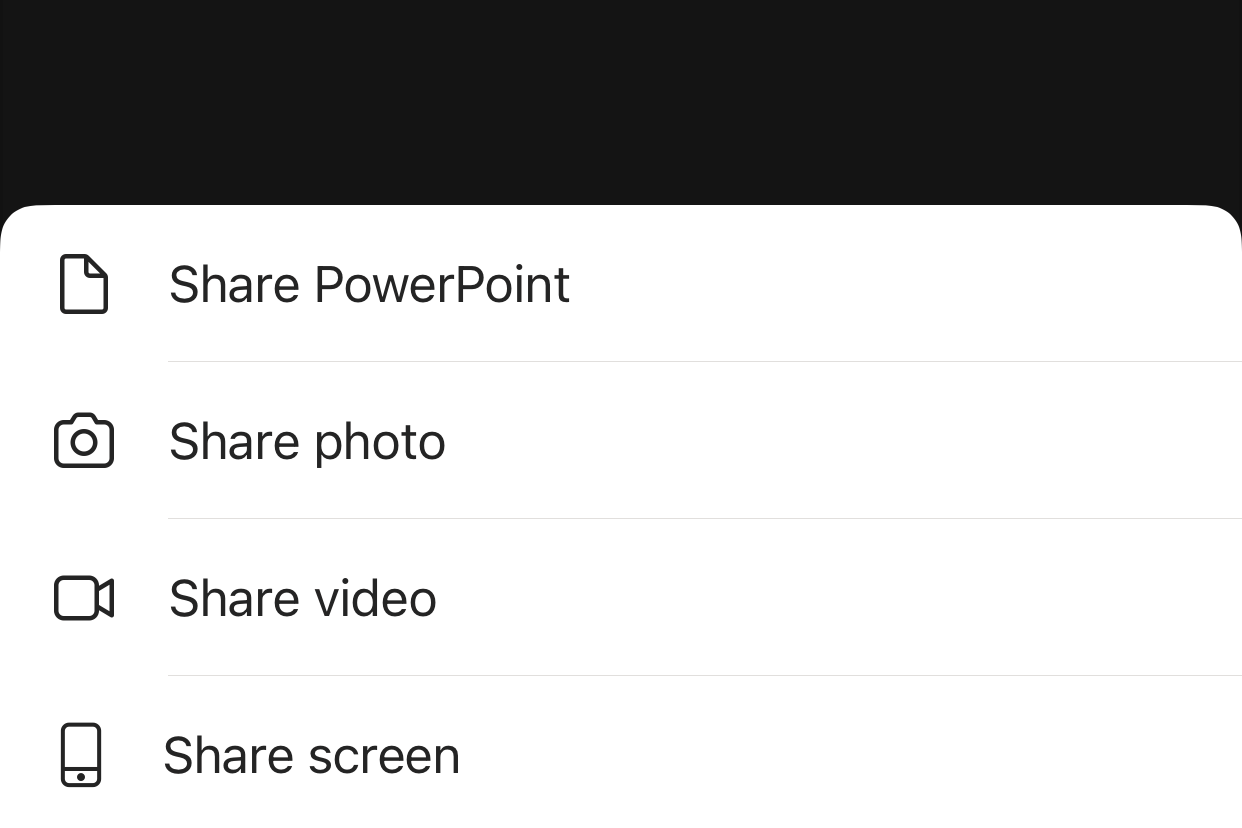Image resolution: width=1242 pixels, height=828 pixels.
Task: Pick the Share video option
Action: [303, 598]
